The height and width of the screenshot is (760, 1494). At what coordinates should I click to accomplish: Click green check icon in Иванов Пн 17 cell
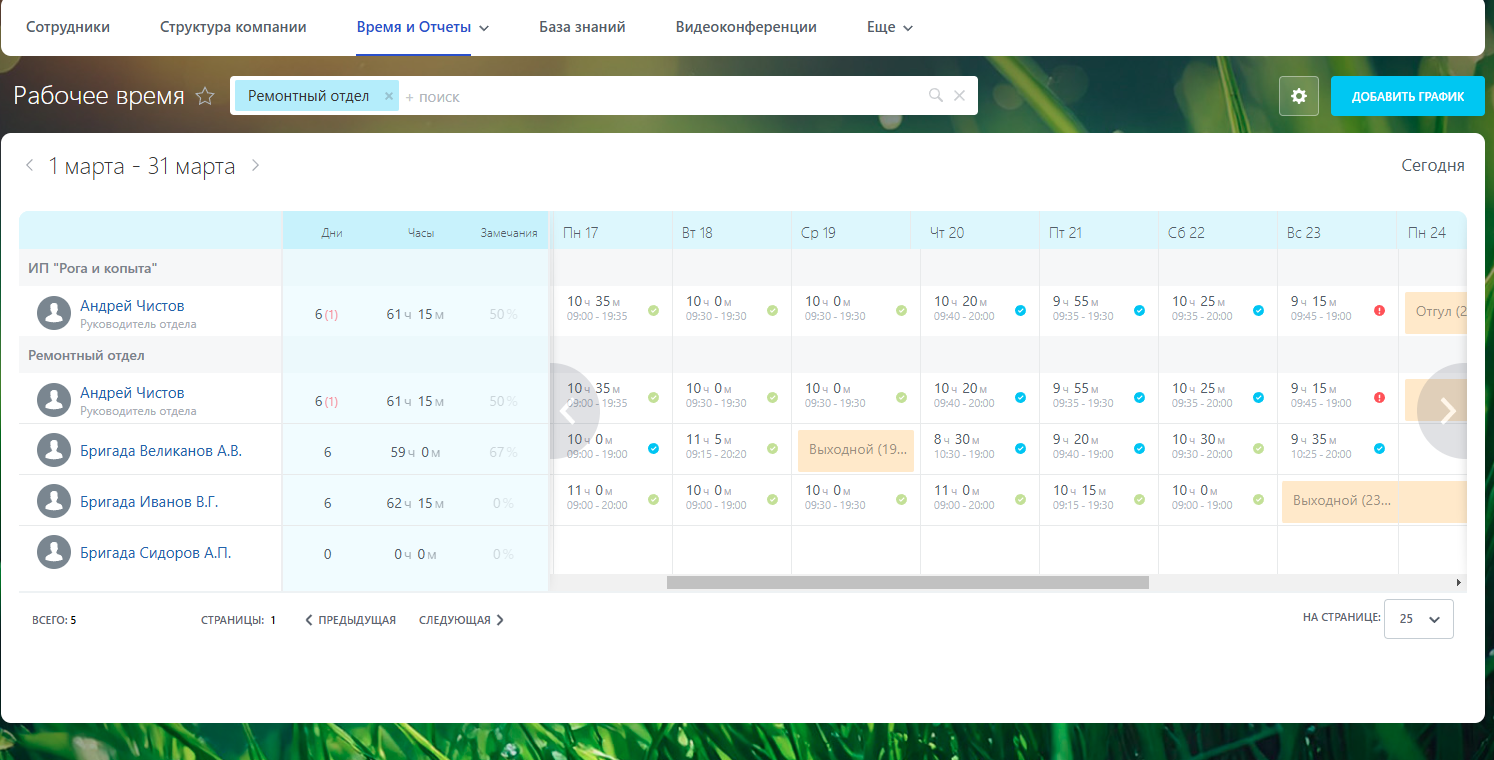[x=653, y=499]
